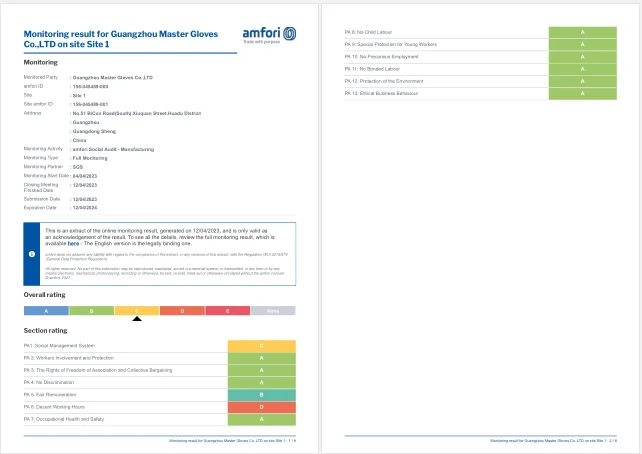642x454 pixels.
Task: Click the green A rating for PA 2
Action: point(262,358)
